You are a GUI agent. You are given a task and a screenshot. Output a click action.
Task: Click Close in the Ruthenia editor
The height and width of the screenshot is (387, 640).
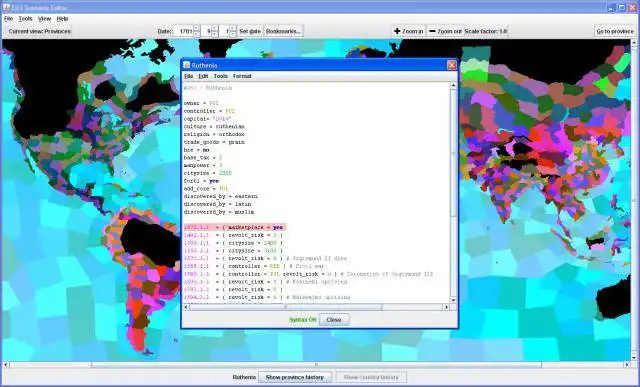point(334,320)
